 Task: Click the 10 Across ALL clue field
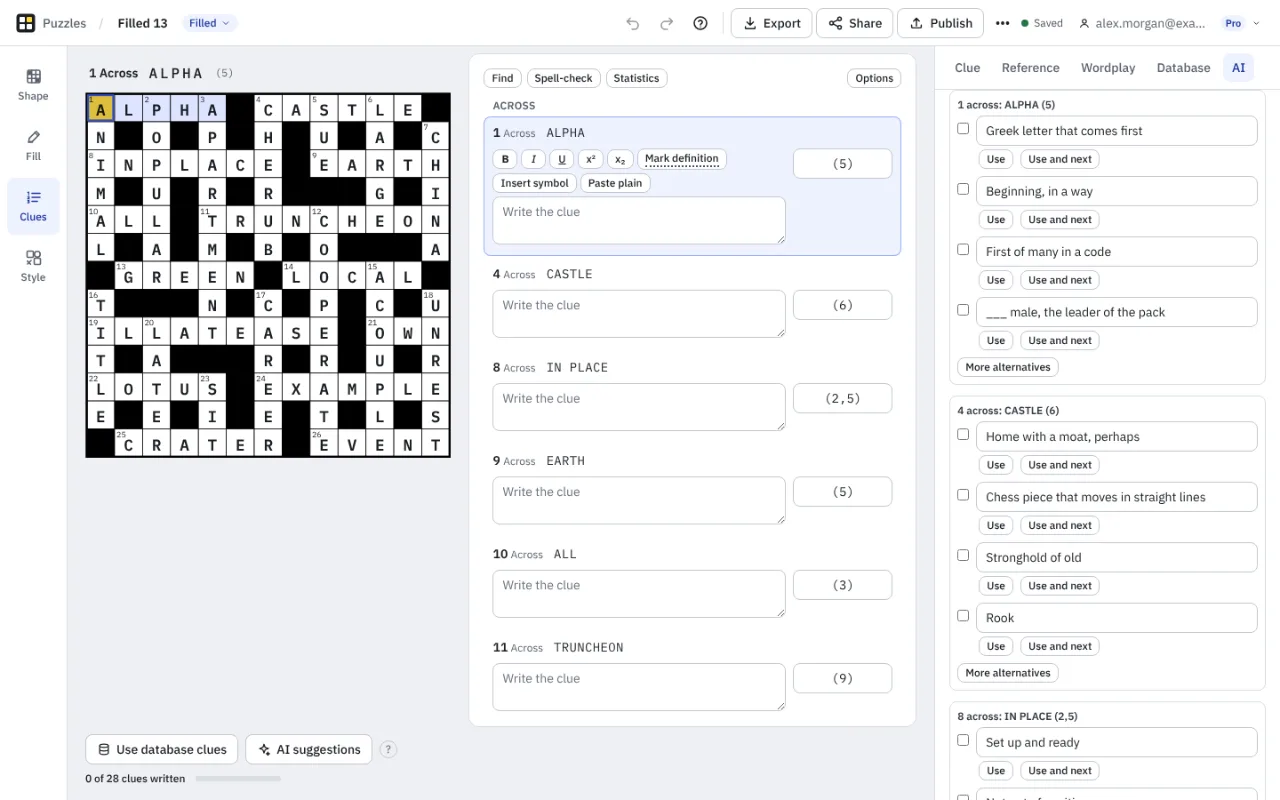point(638,594)
